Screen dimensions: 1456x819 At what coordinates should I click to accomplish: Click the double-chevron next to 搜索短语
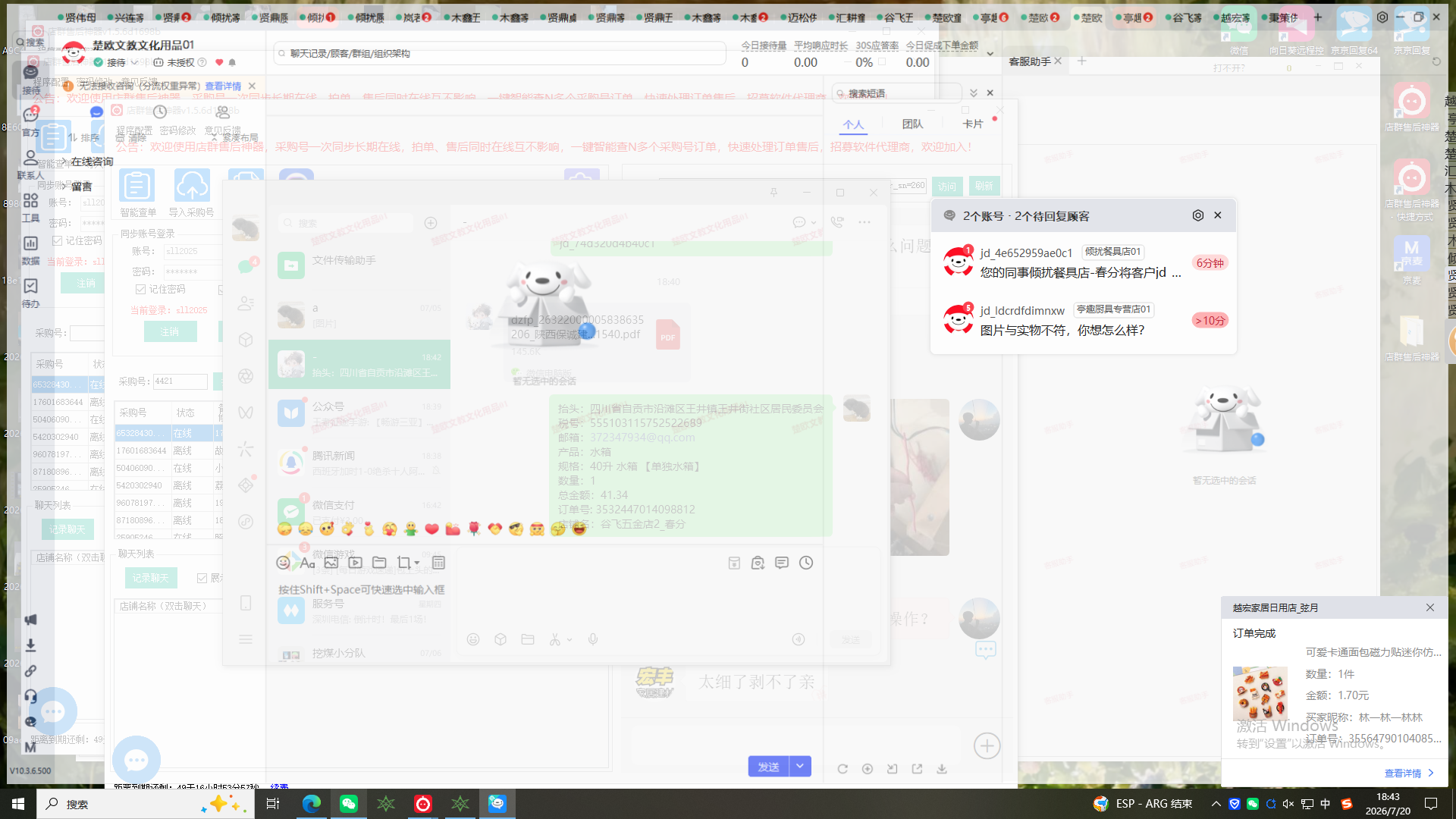click(x=974, y=93)
